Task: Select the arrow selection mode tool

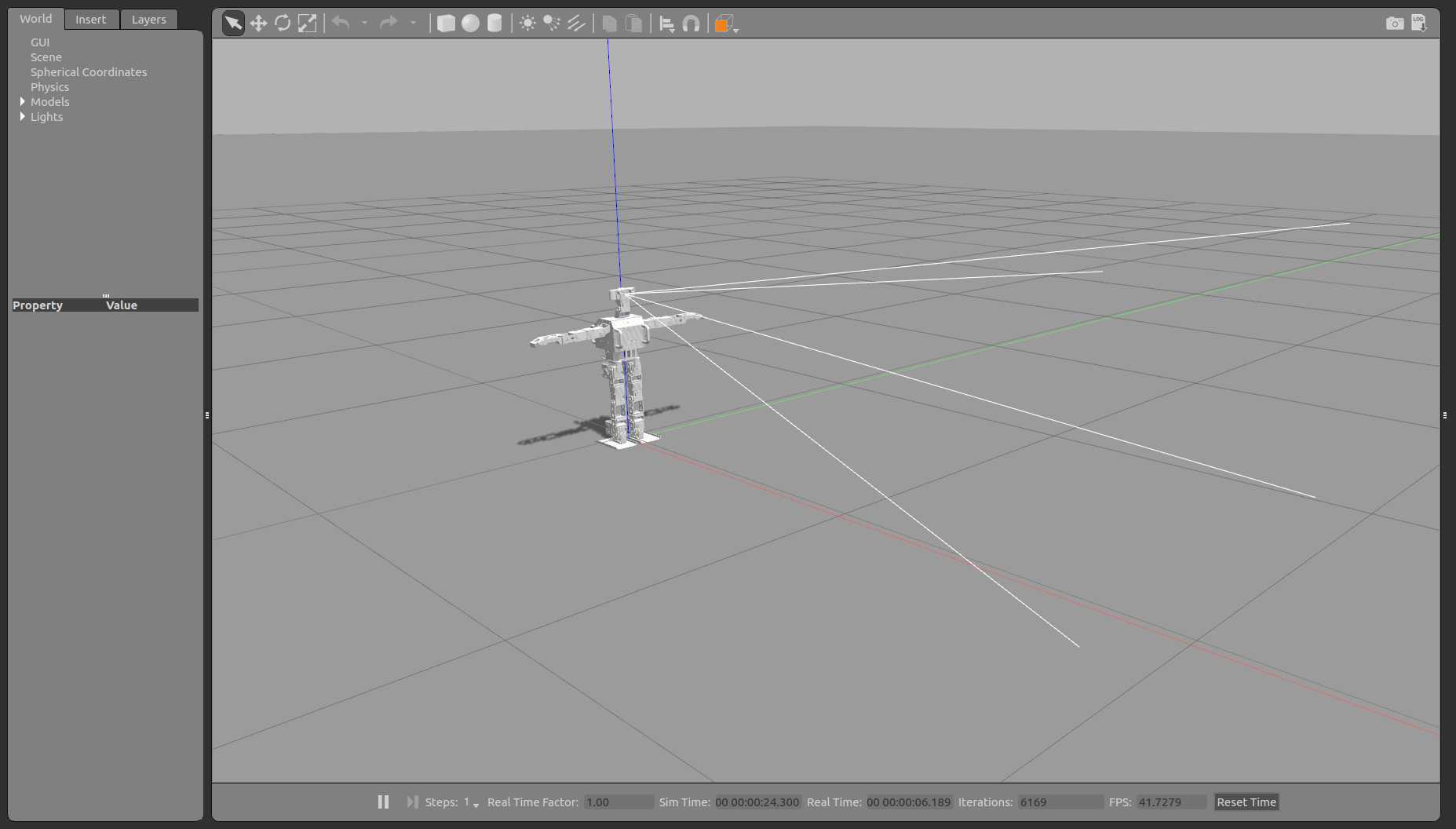Action: coord(233,24)
